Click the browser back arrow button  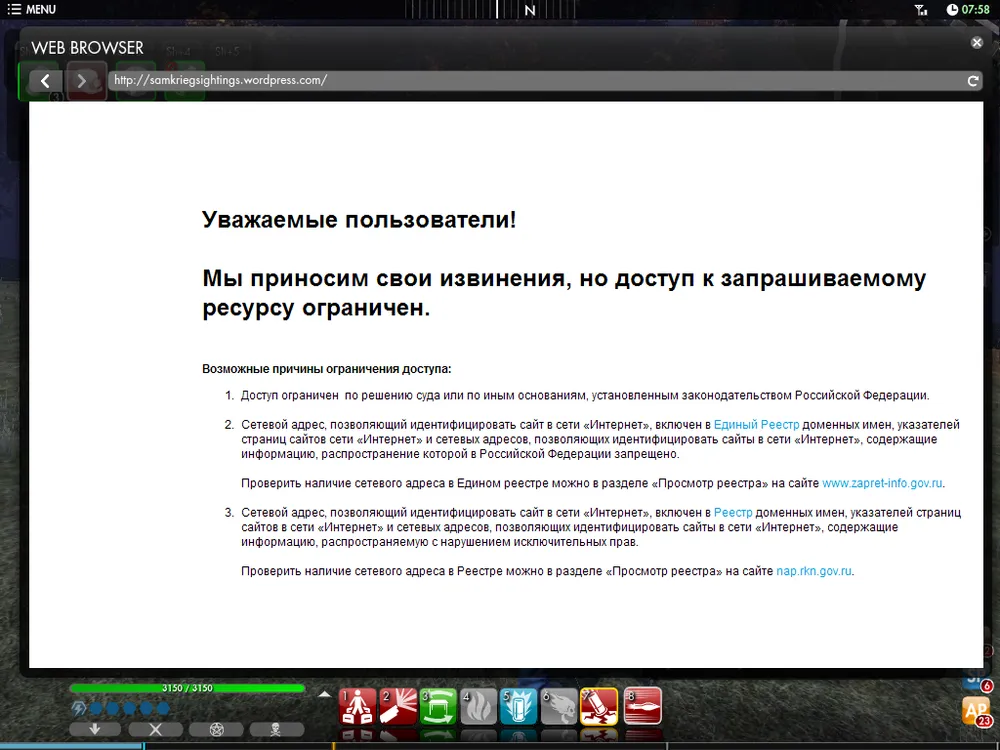click(44, 80)
